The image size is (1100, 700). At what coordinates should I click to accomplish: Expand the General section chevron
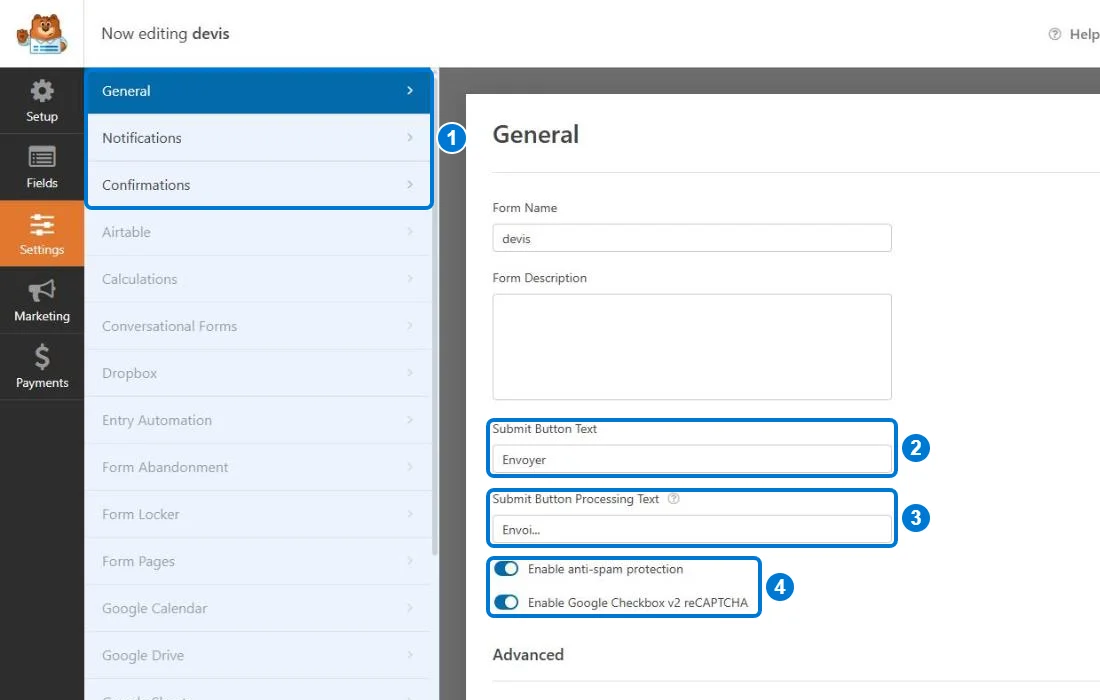pyautogui.click(x=410, y=90)
